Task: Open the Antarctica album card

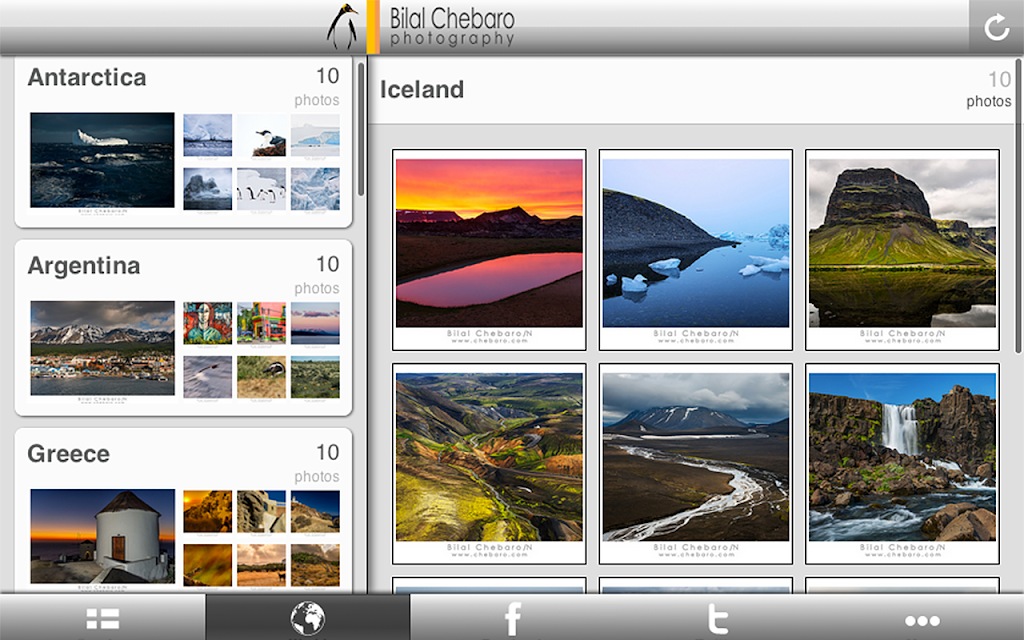Action: coord(184,142)
